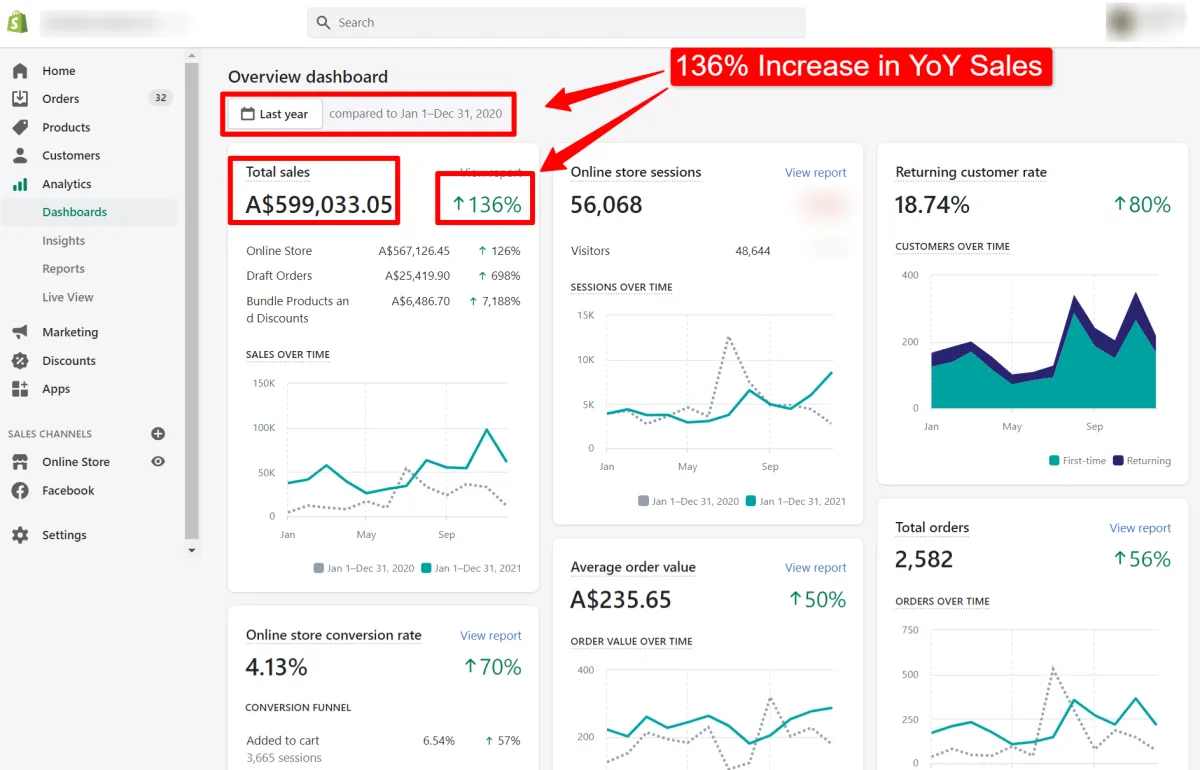
Task: Add a sales channel with plus icon
Action: [158, 434]
